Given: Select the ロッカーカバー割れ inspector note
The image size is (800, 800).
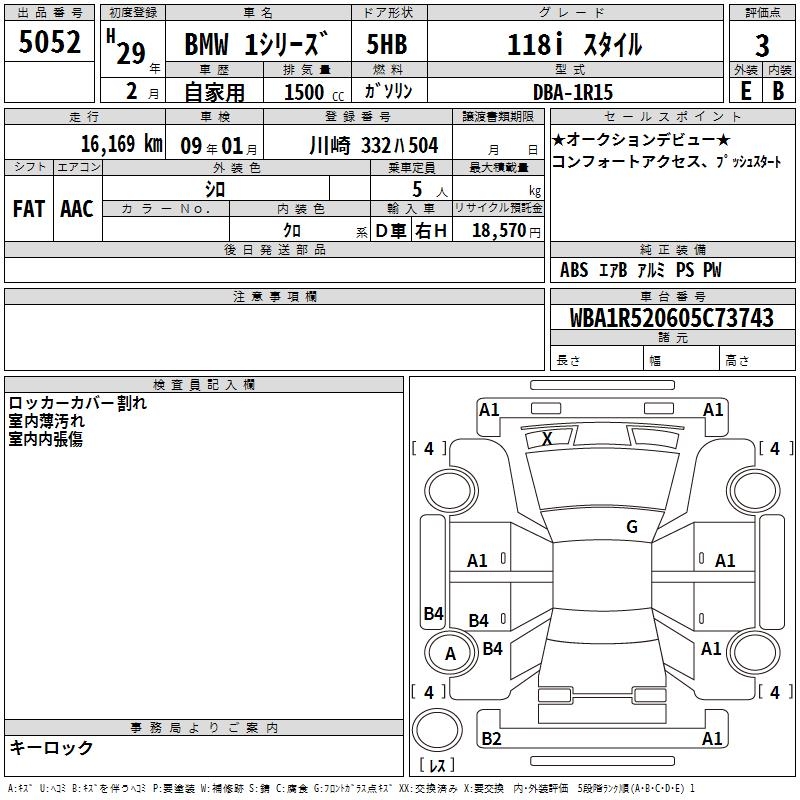Looking at the screenshot, I should [77, 403].
